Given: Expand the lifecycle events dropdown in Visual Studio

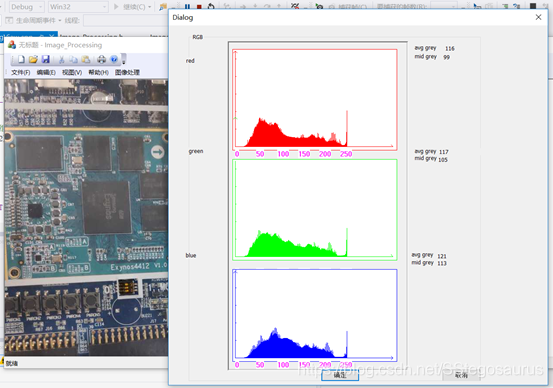Looking at the screenshot, I should tap(60, 20).
